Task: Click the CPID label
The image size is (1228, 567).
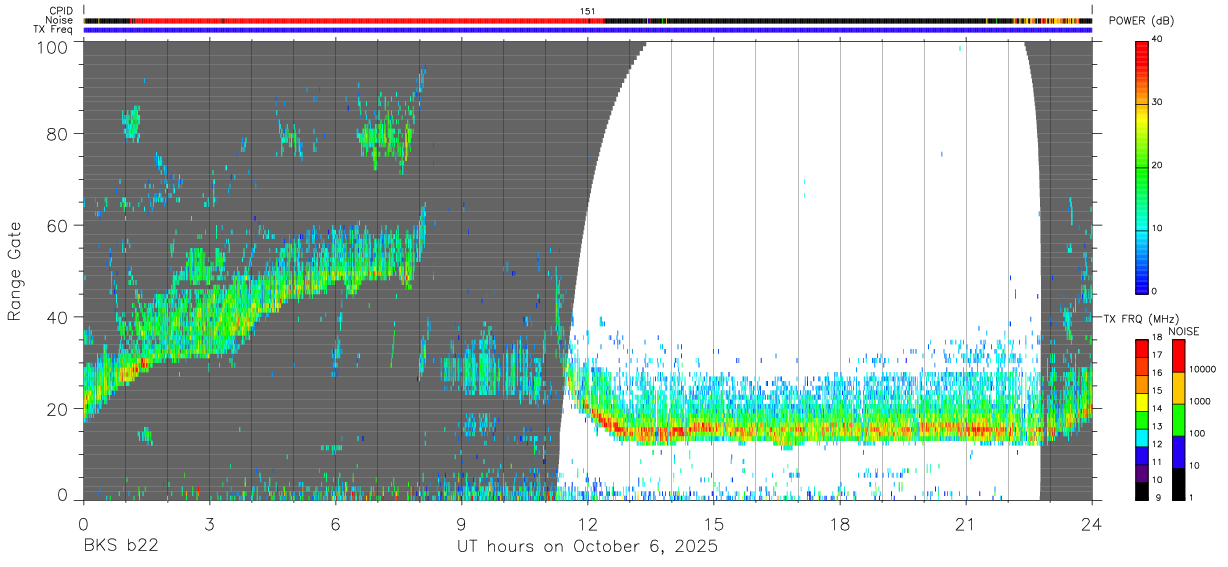Action: coord(61,11)
